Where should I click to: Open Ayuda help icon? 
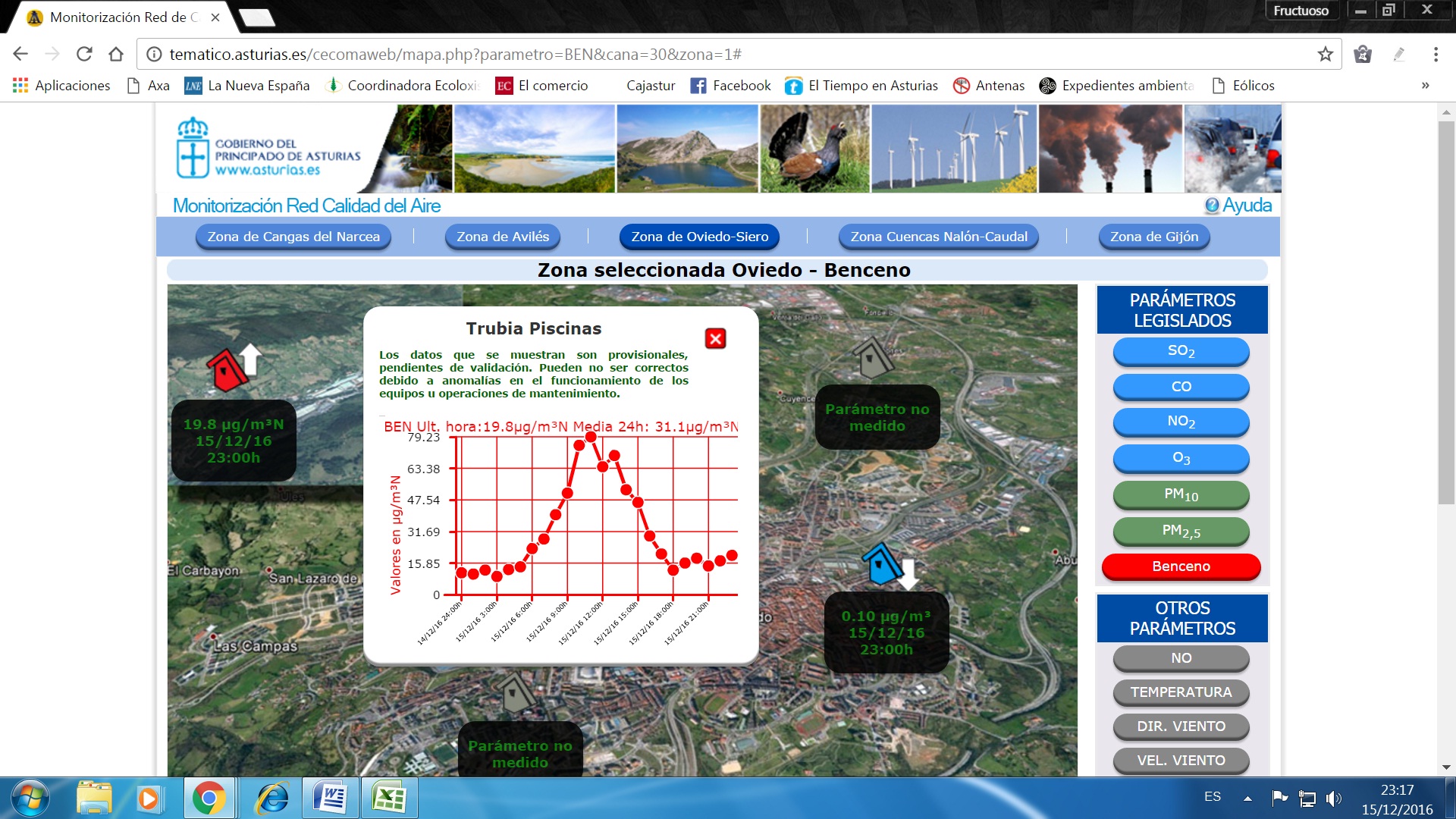1212,206
